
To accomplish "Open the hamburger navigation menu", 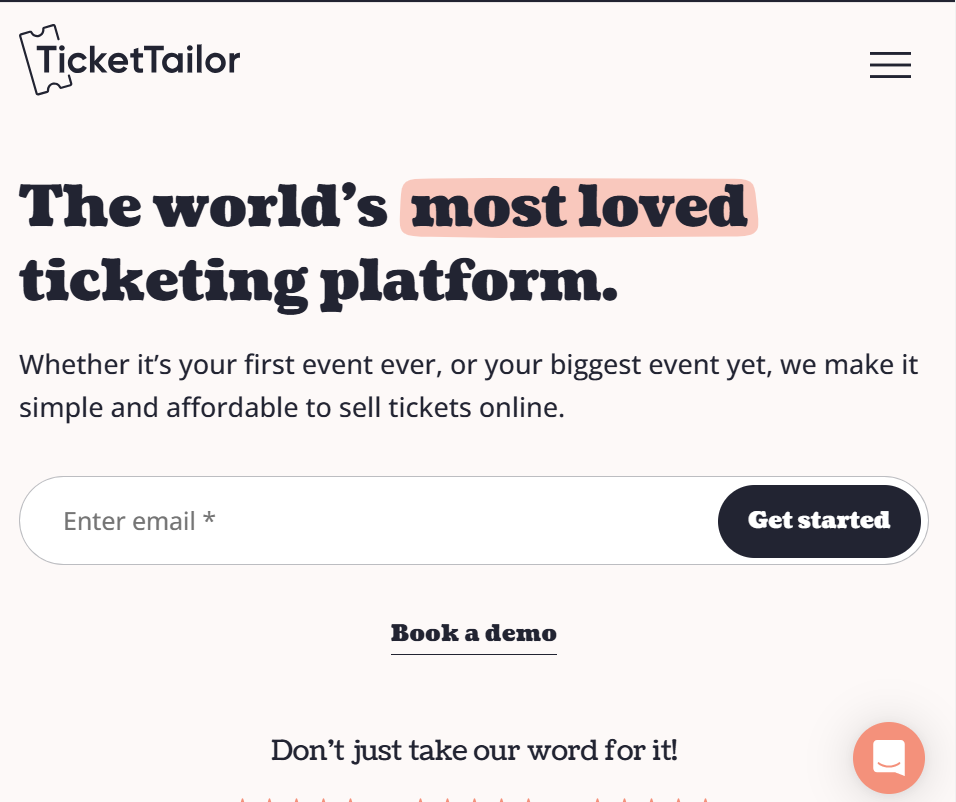I will (x=890, y=65).
